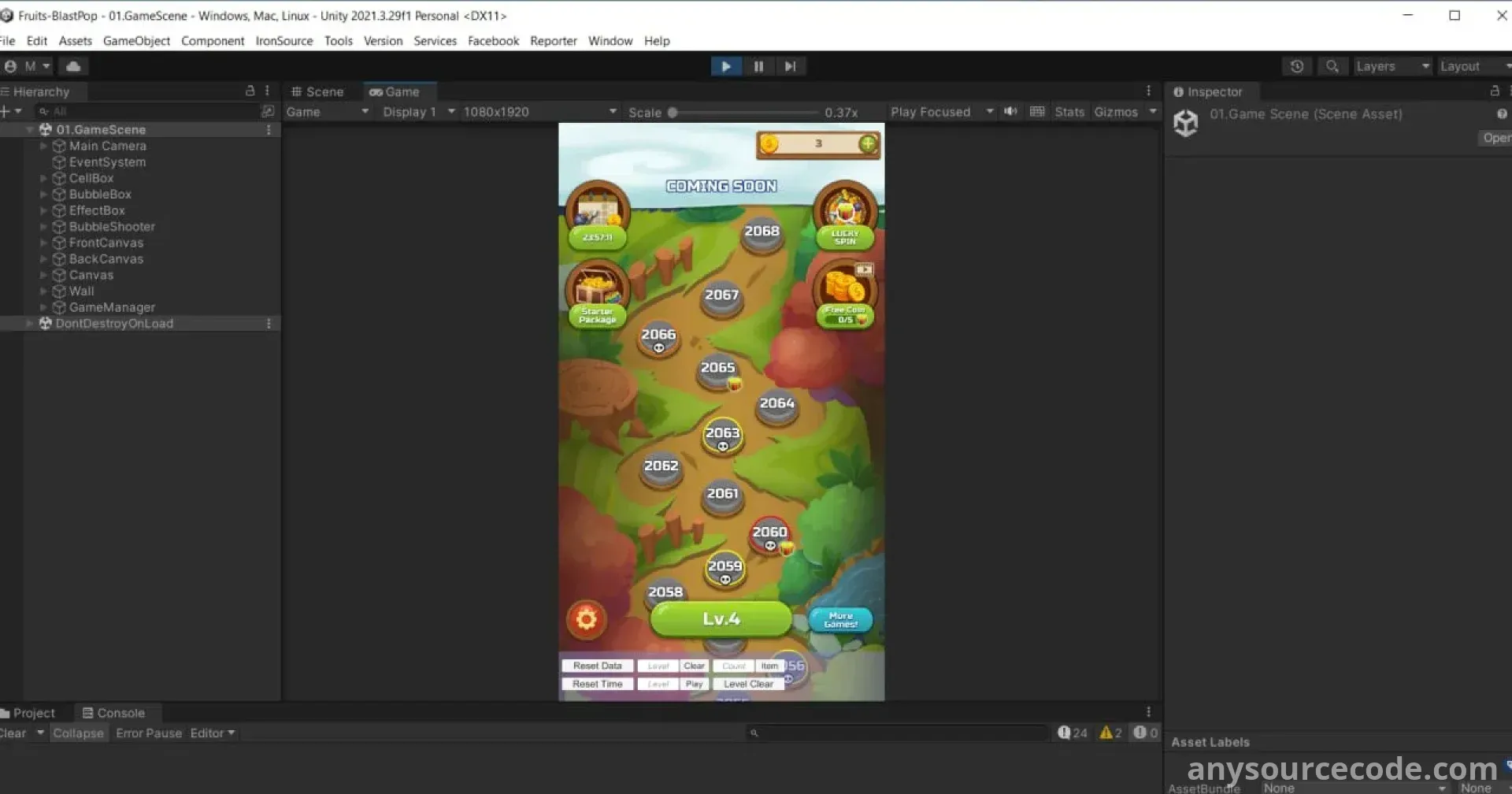The width and height of the screenshot is (1512, 794).
Task: Expand the Main Camera object
Action: pyautogui.click(x=43, y=147)
